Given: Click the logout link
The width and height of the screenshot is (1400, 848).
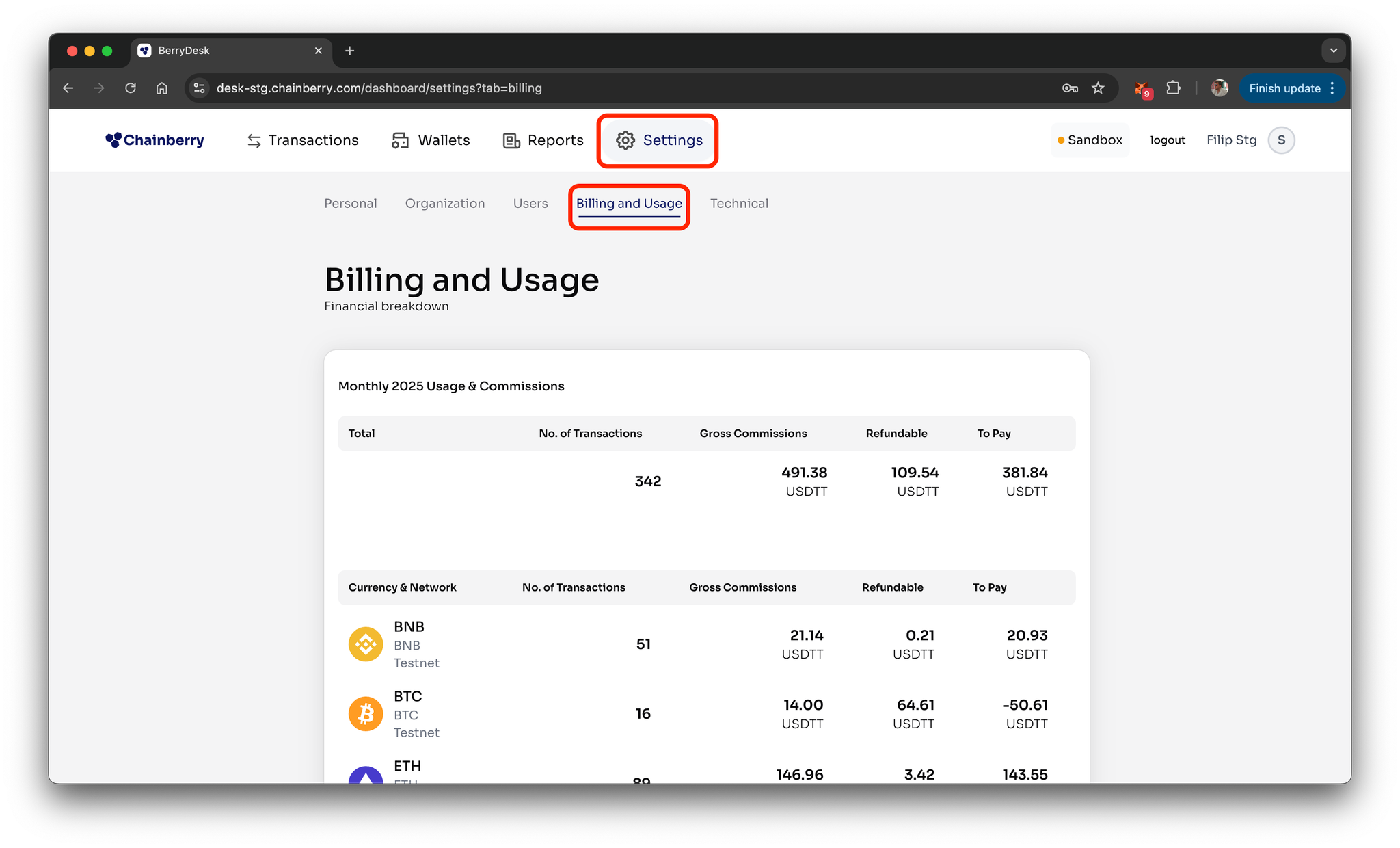Looking at the screenshot, I should 1168,140.
